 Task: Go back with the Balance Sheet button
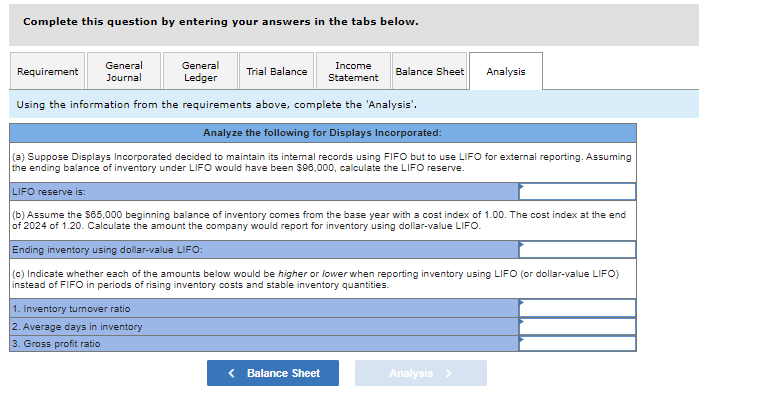(x=273, y=373)
